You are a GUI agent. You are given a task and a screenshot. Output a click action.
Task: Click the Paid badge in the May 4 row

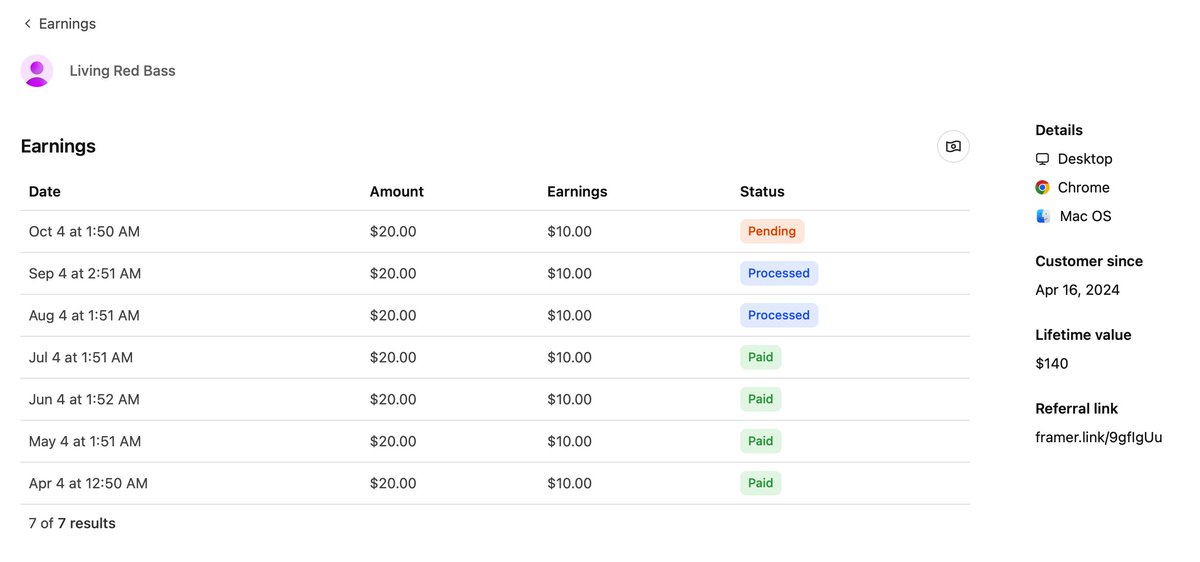click(760, 442)
